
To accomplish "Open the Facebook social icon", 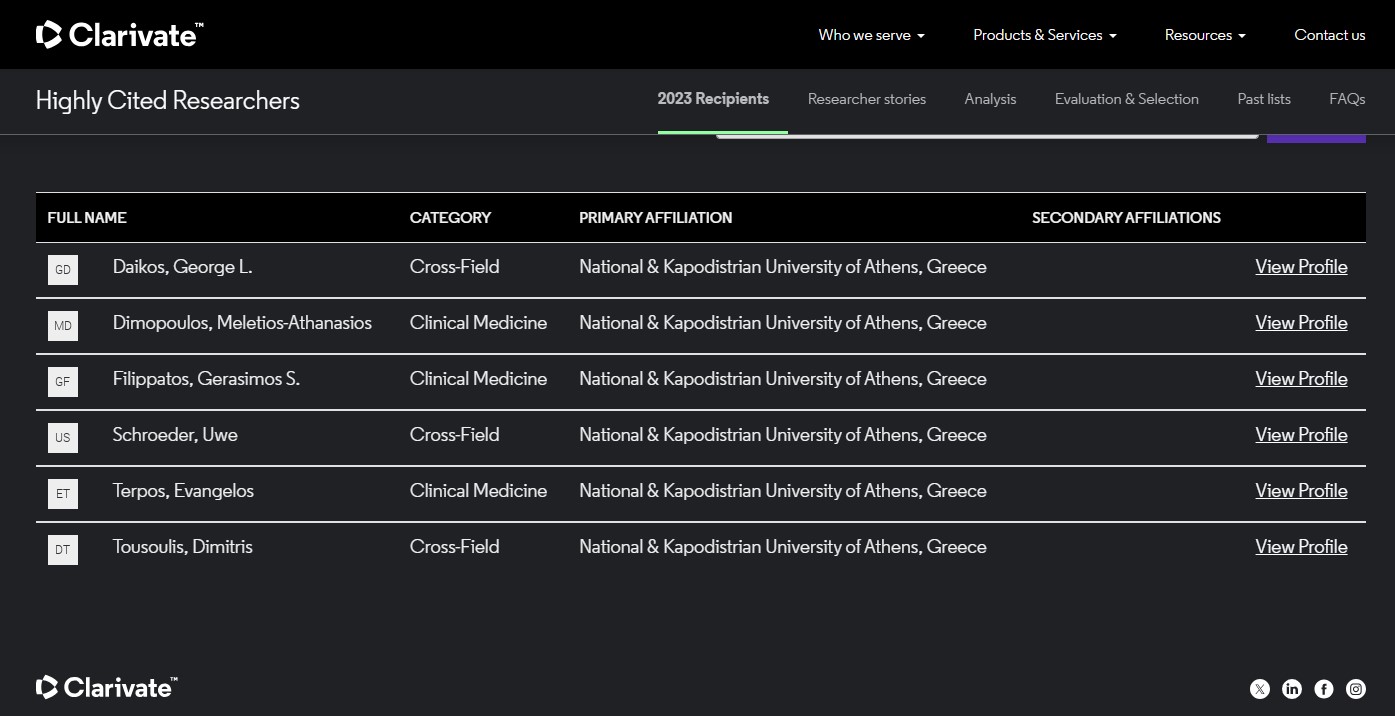I will [x=1324, y=688].
